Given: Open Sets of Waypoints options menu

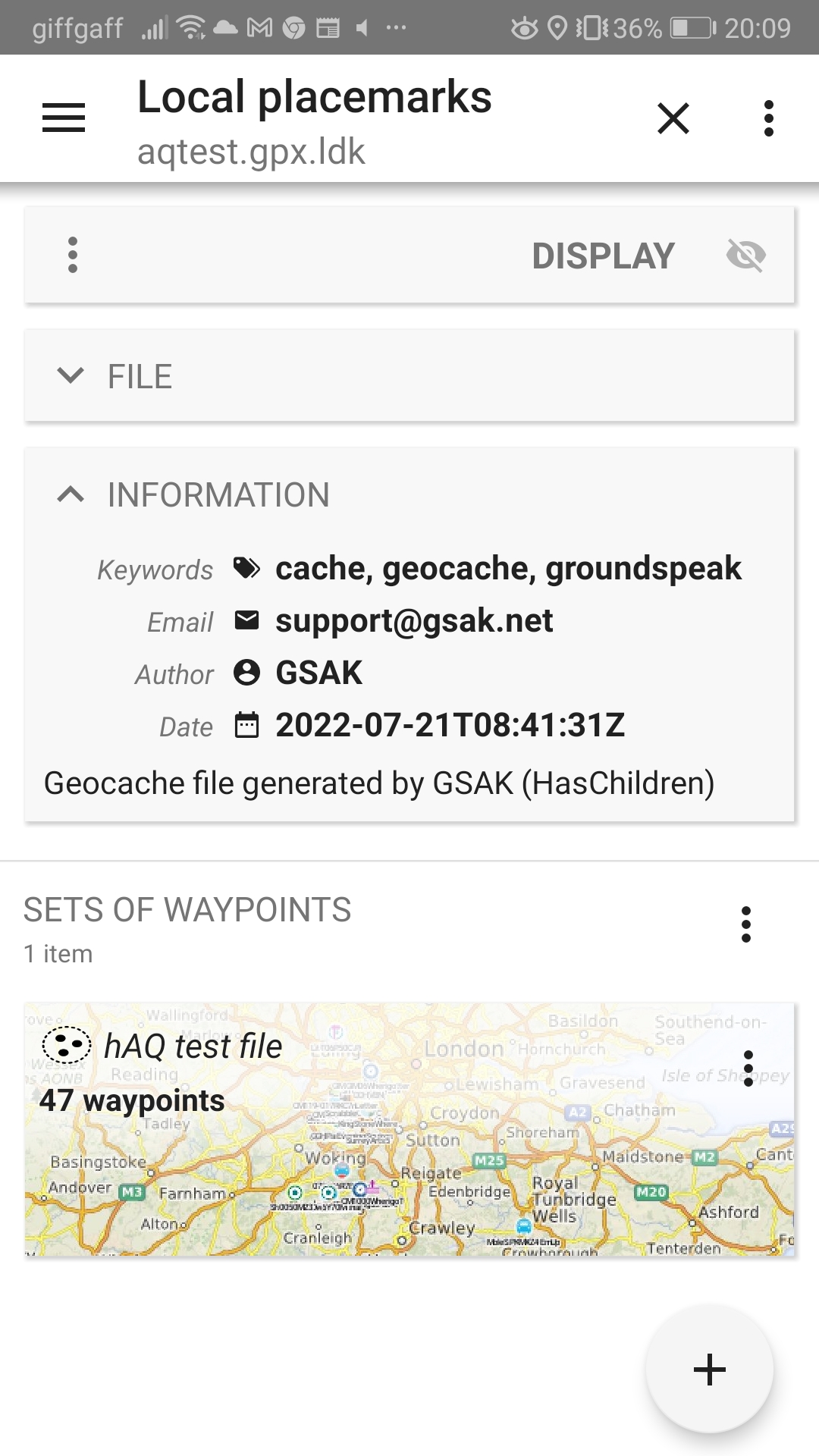Looking at the screenshot, I should coord(746,924).
